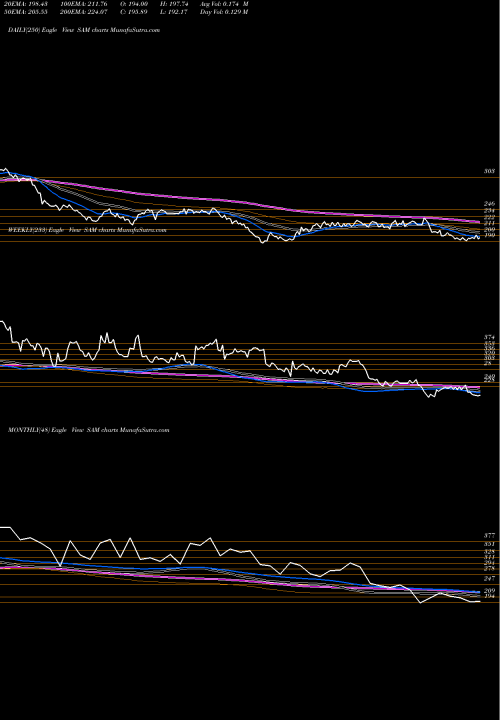
Task: Click the Avg Vol readout
Action: coord(224,4)
